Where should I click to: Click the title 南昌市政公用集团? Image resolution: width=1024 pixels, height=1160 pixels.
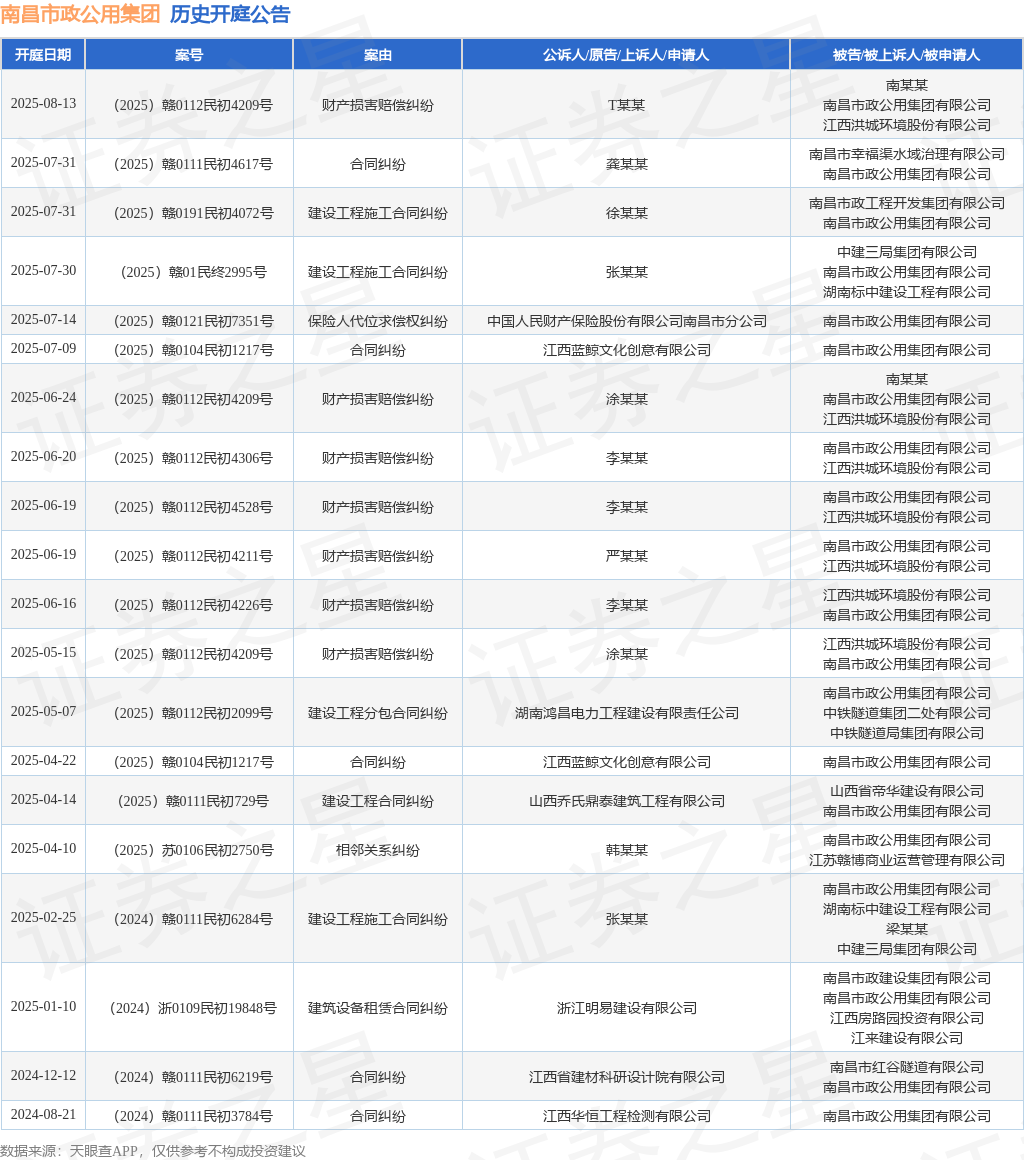point(81,14)
